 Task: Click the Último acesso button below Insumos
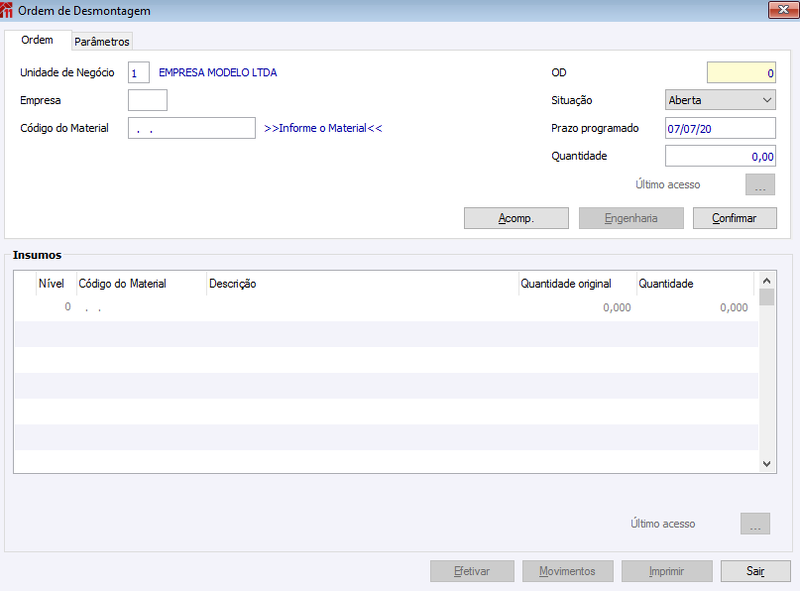click(755, 524)
